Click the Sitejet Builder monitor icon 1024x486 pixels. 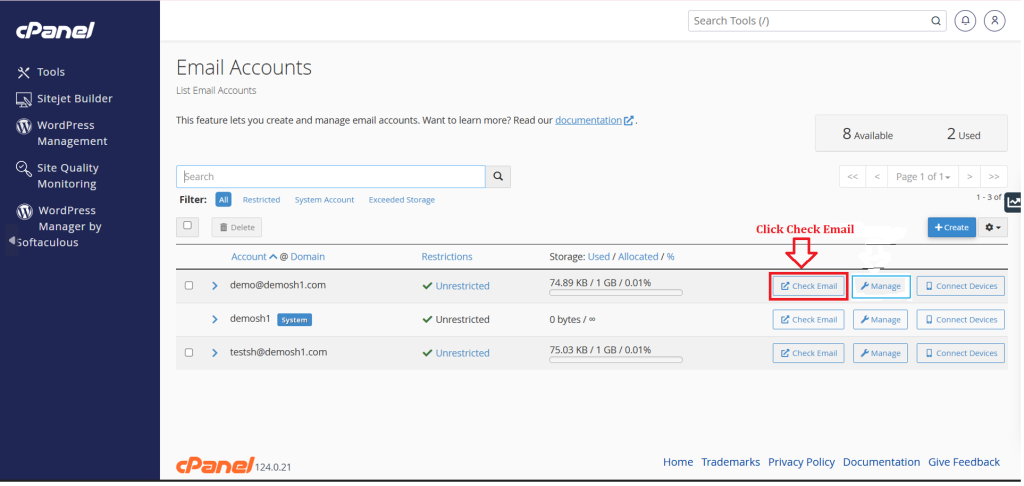[x=24, y=99]
